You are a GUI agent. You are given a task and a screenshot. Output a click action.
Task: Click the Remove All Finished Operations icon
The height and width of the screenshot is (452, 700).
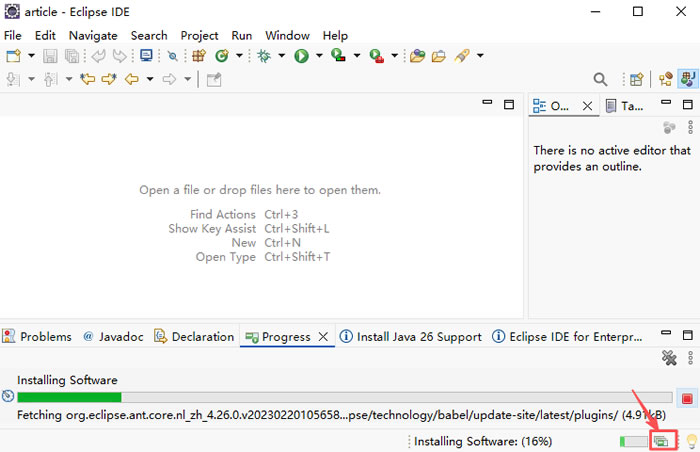click(x=670, y=358)
